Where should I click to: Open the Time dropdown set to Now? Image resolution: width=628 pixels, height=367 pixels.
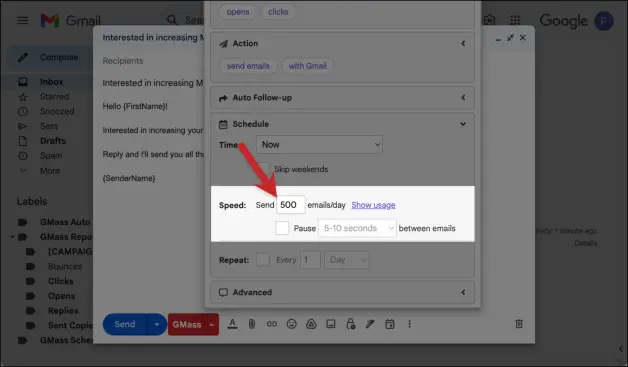click(x=319, y=144)
